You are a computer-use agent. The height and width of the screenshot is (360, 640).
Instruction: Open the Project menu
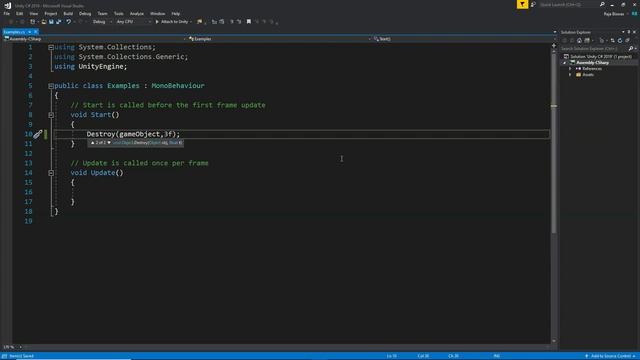(51, 13)
